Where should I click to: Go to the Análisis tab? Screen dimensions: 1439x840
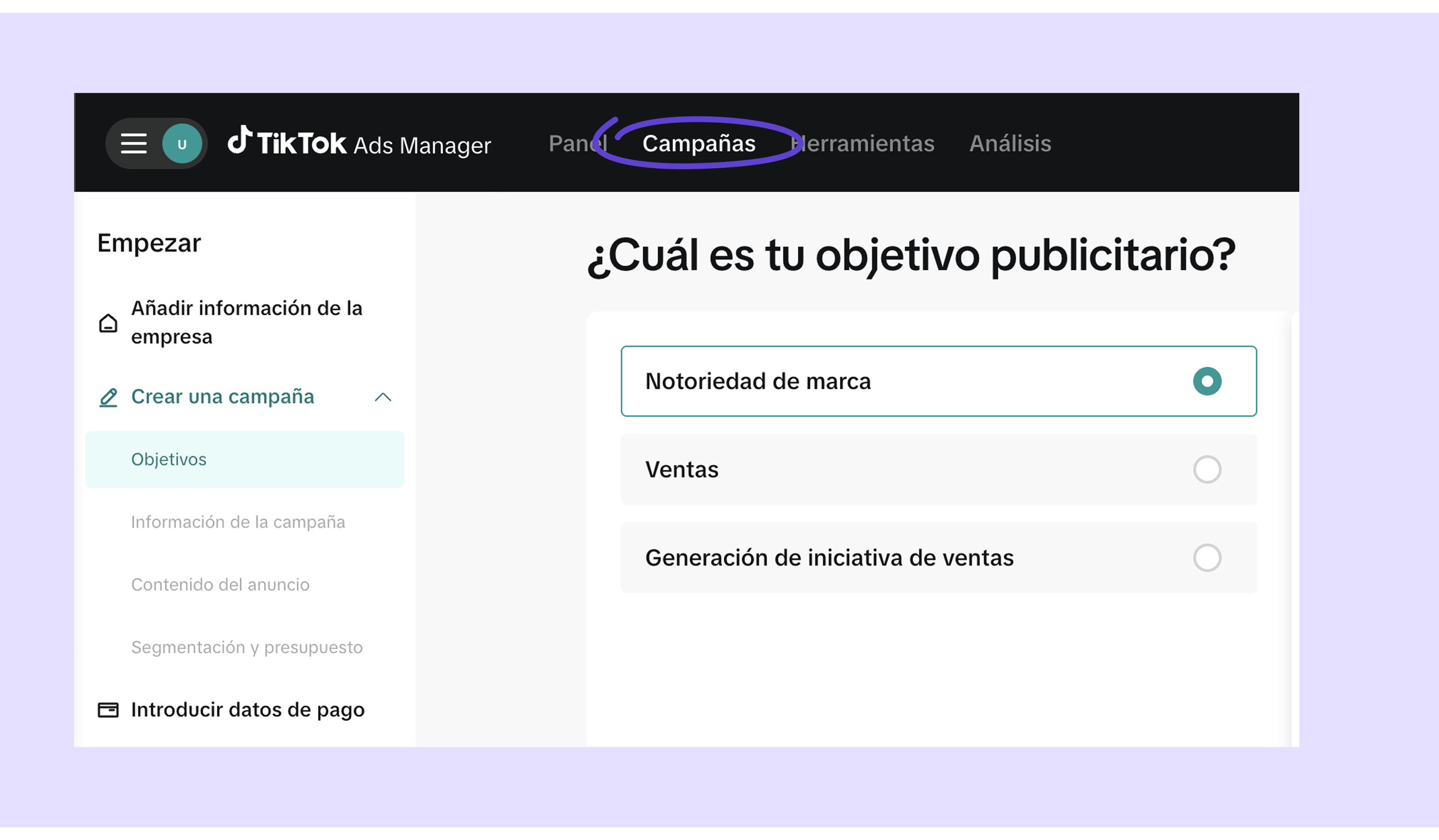point(1009,143)
